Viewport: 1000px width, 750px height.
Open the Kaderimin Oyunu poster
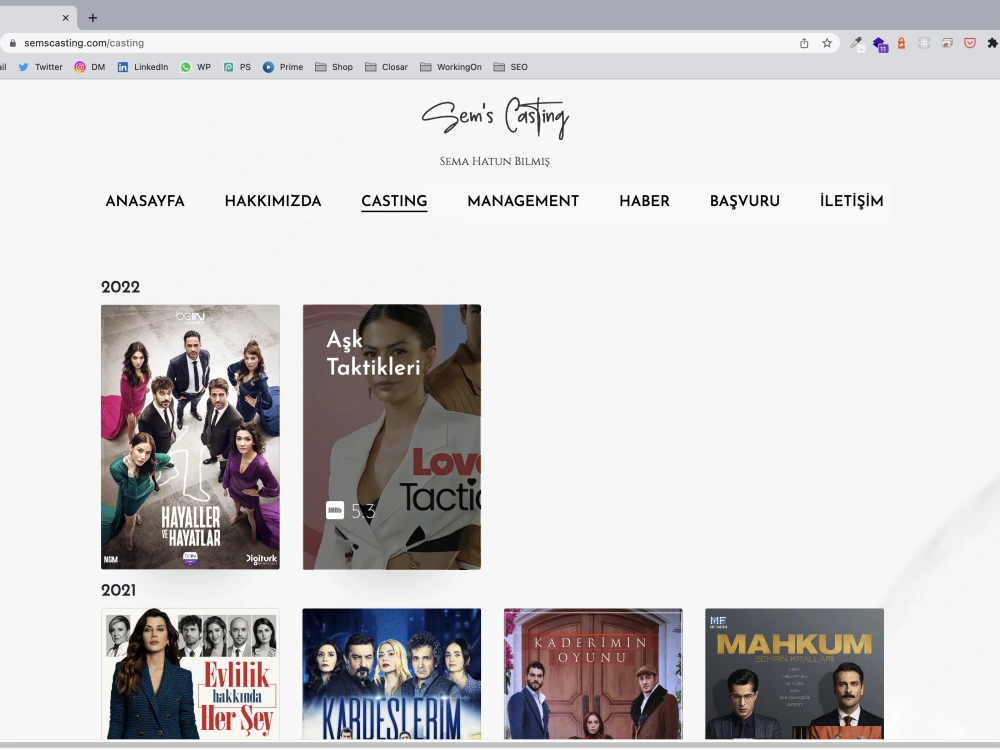593,673
